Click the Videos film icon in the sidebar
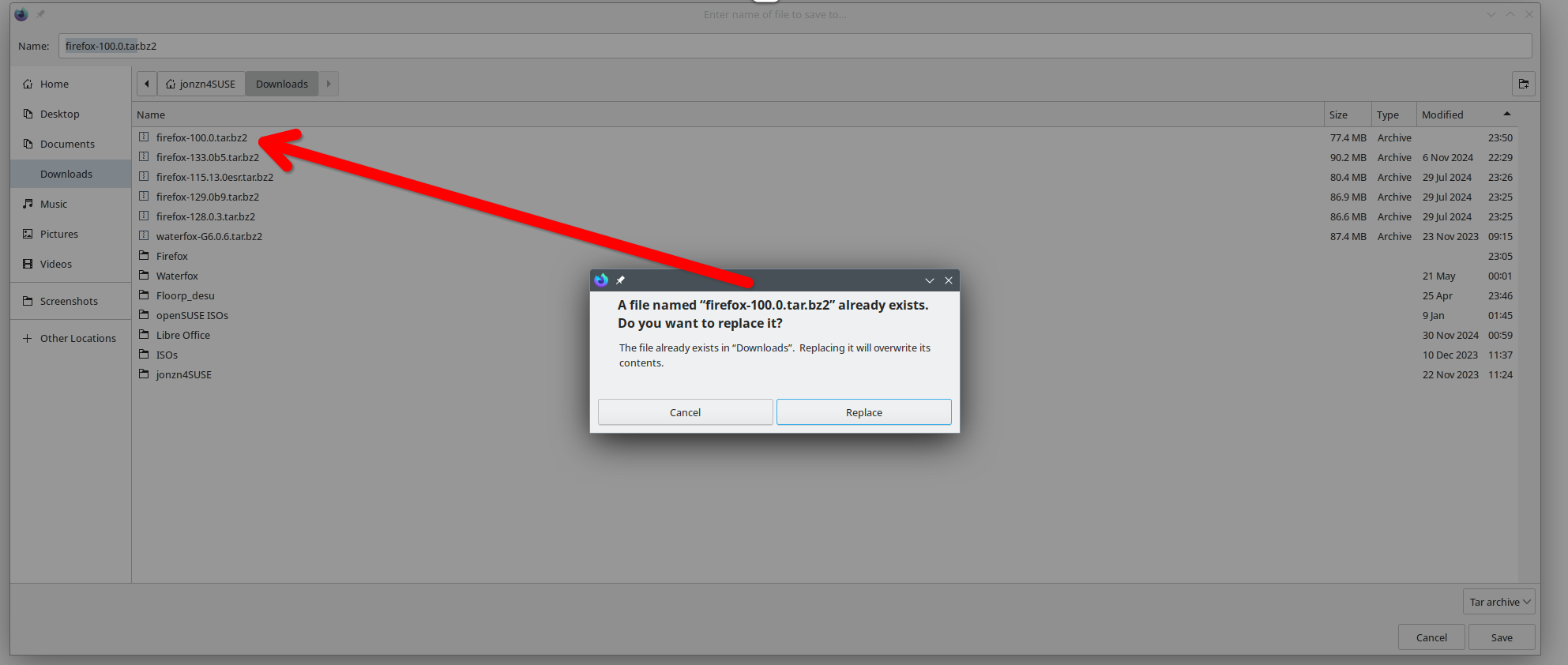The width and height of the screenshot is (1568, 665). coord(28,264)
